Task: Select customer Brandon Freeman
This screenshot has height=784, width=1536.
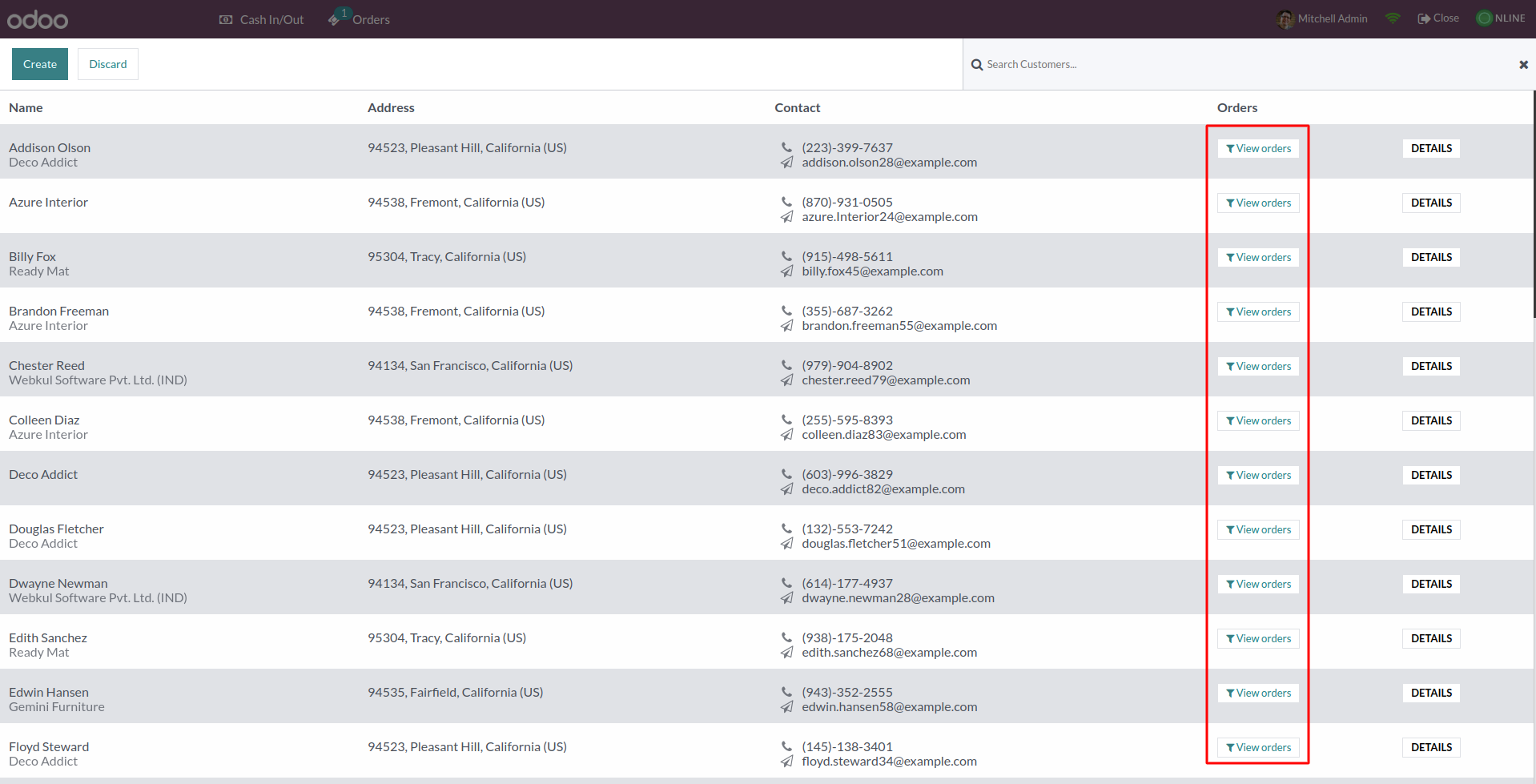Action: [x=58, y=311]
